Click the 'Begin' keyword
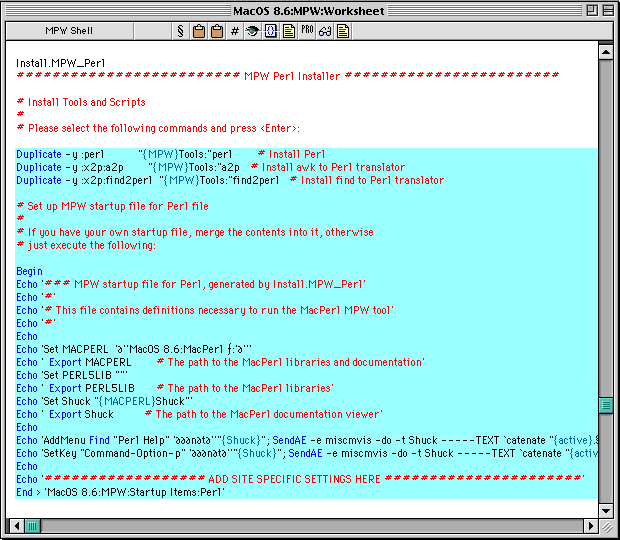Viewport: 620px width, 540px height. [29, 272]
